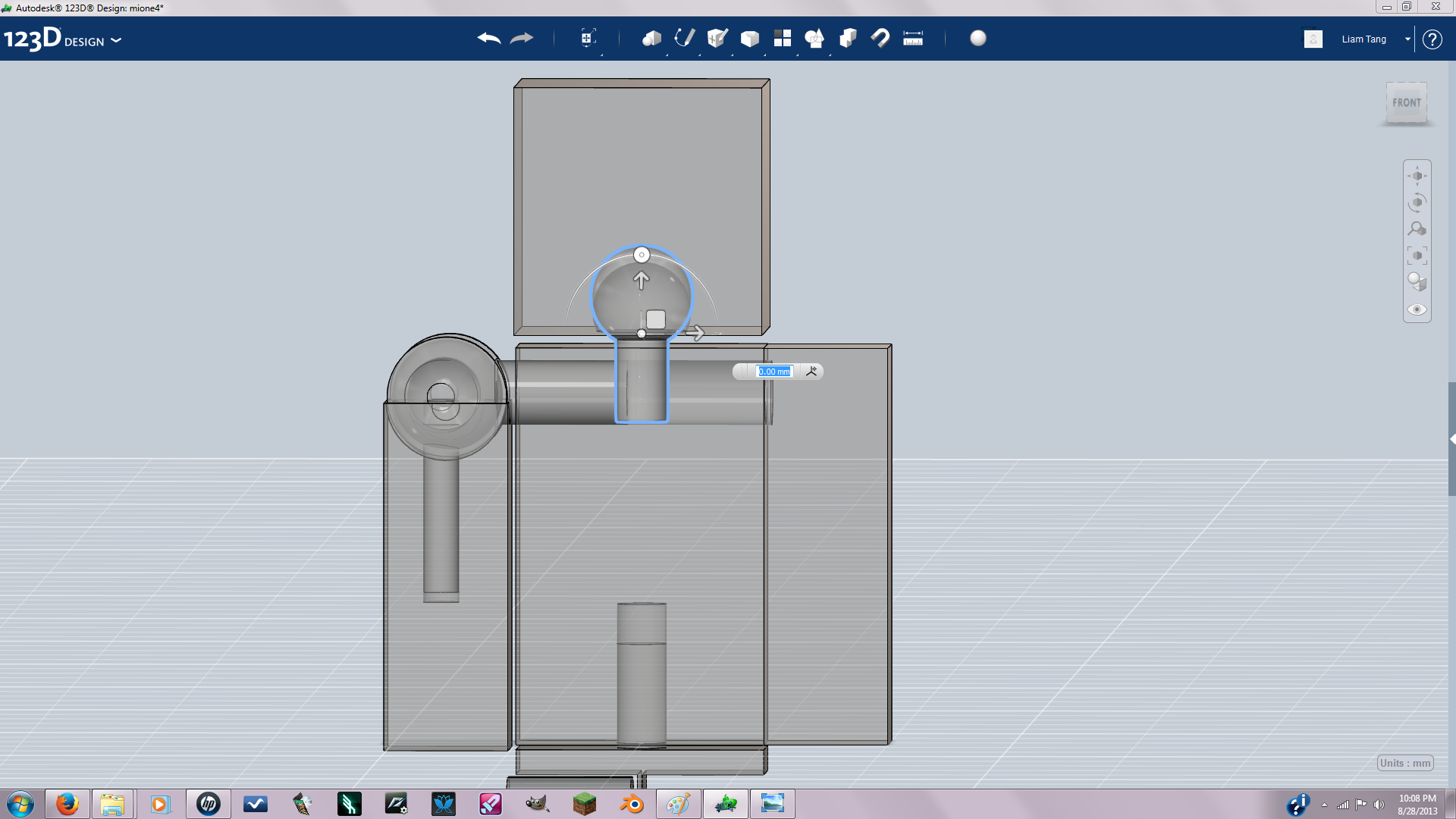Click the FRONT face of view cube
Screen dimensions: 1456x819
point(1407,102)
